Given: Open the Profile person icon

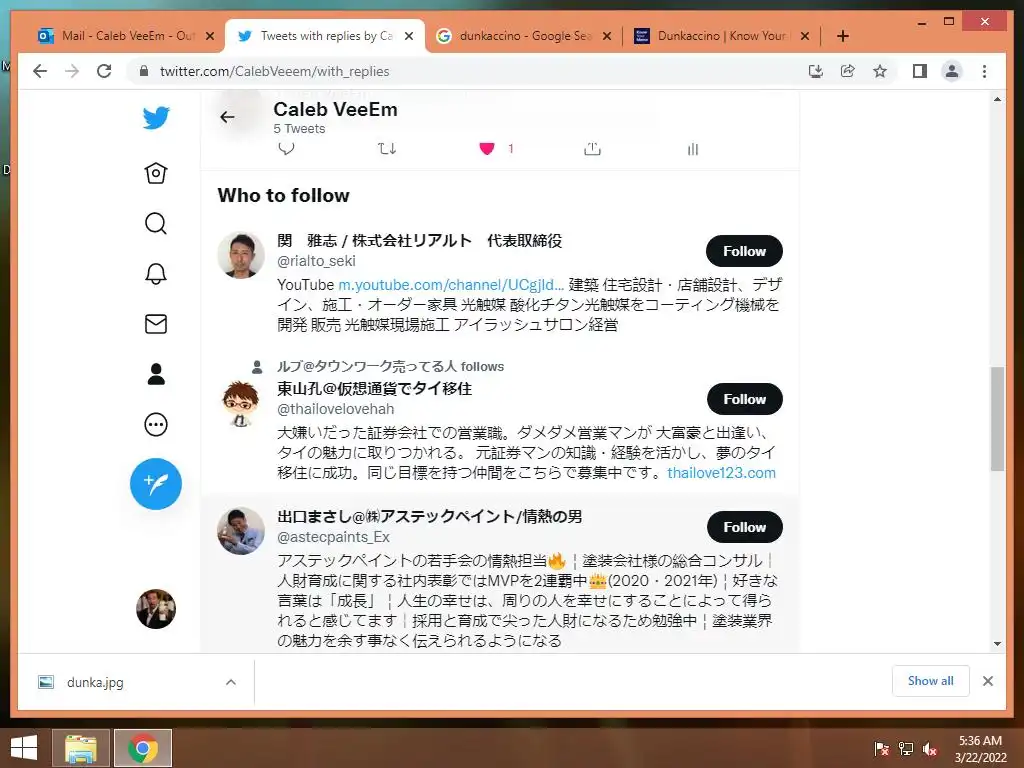Looking at the screenshot, I should point(156,374).
